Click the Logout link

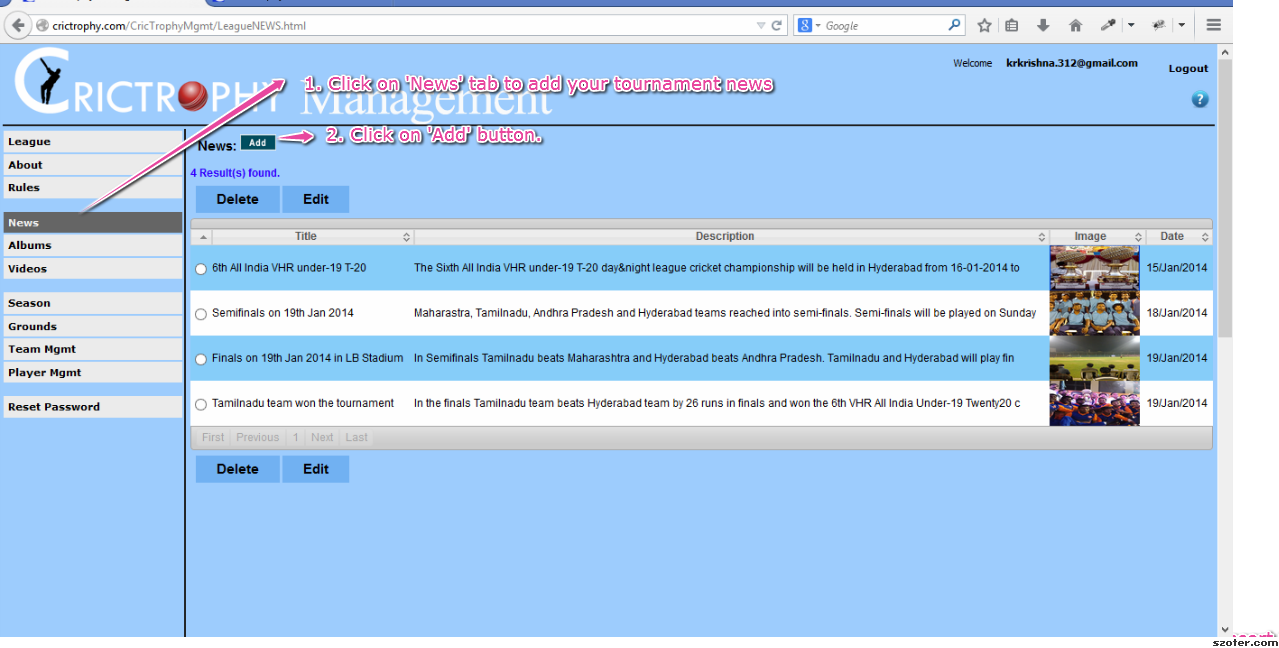point(1188,68)
